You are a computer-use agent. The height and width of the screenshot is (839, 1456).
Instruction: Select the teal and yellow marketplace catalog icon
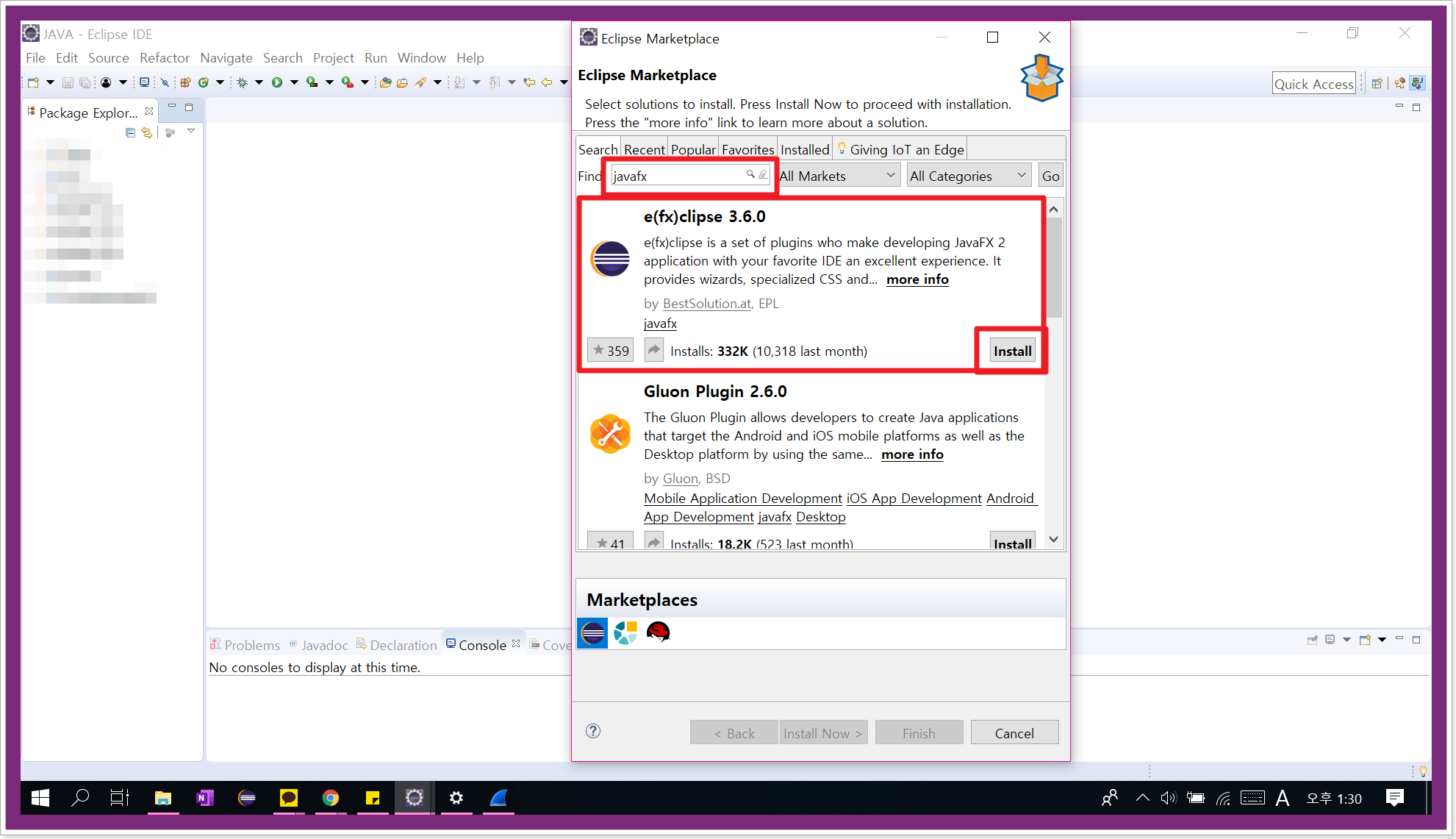(x=625, y=632)
